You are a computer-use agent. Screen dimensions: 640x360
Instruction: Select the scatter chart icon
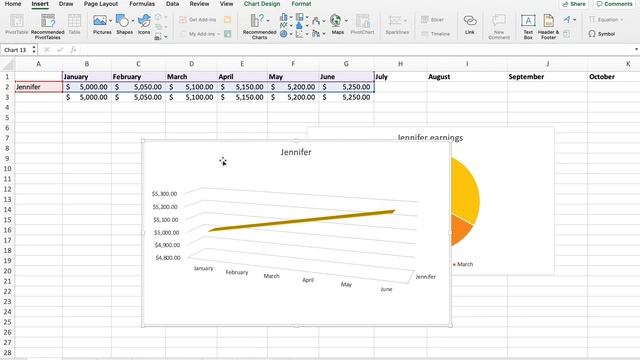coord(300,34)
